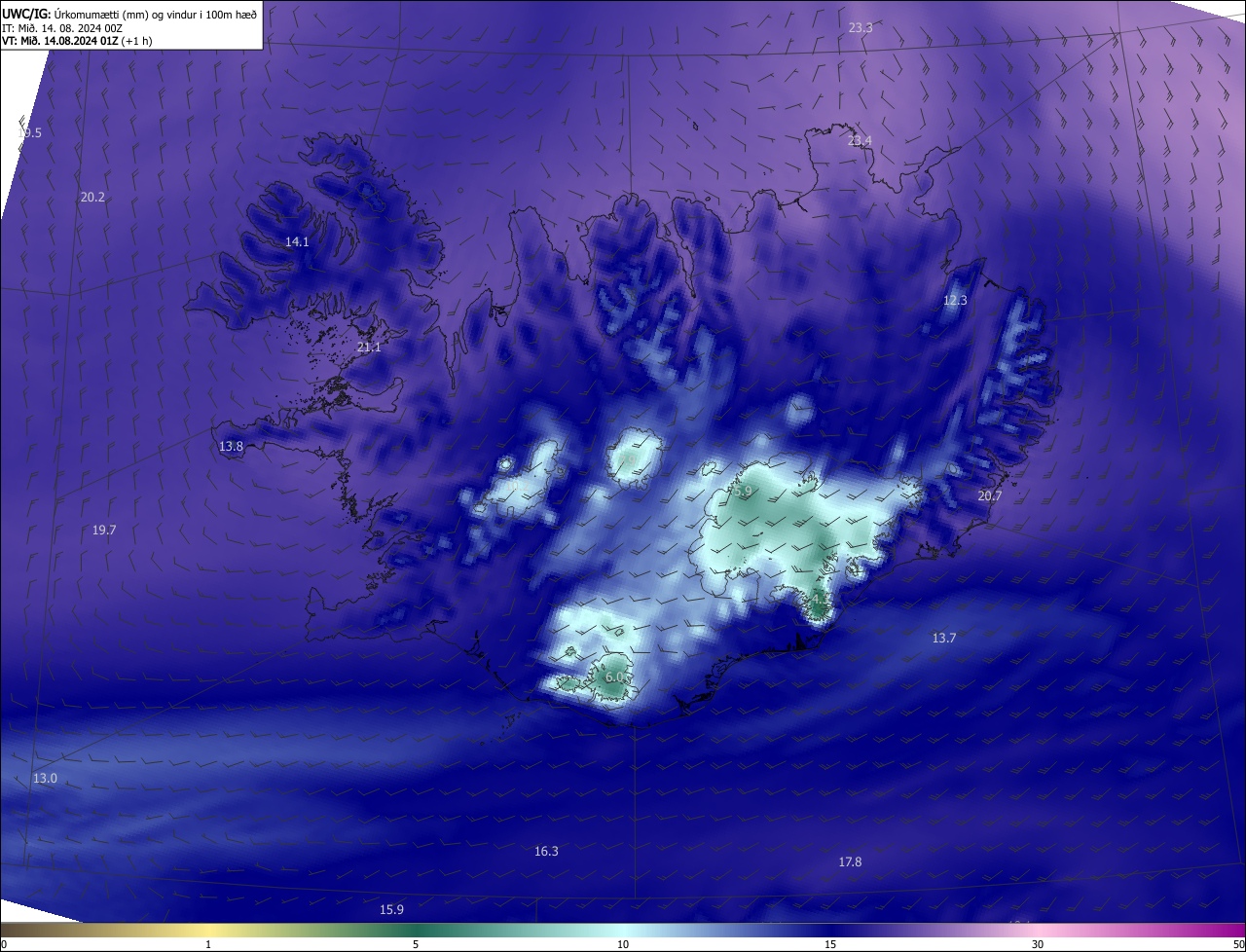Click the 16.3 value south of Iceland
1246x952 pixels.
[546, 852]
